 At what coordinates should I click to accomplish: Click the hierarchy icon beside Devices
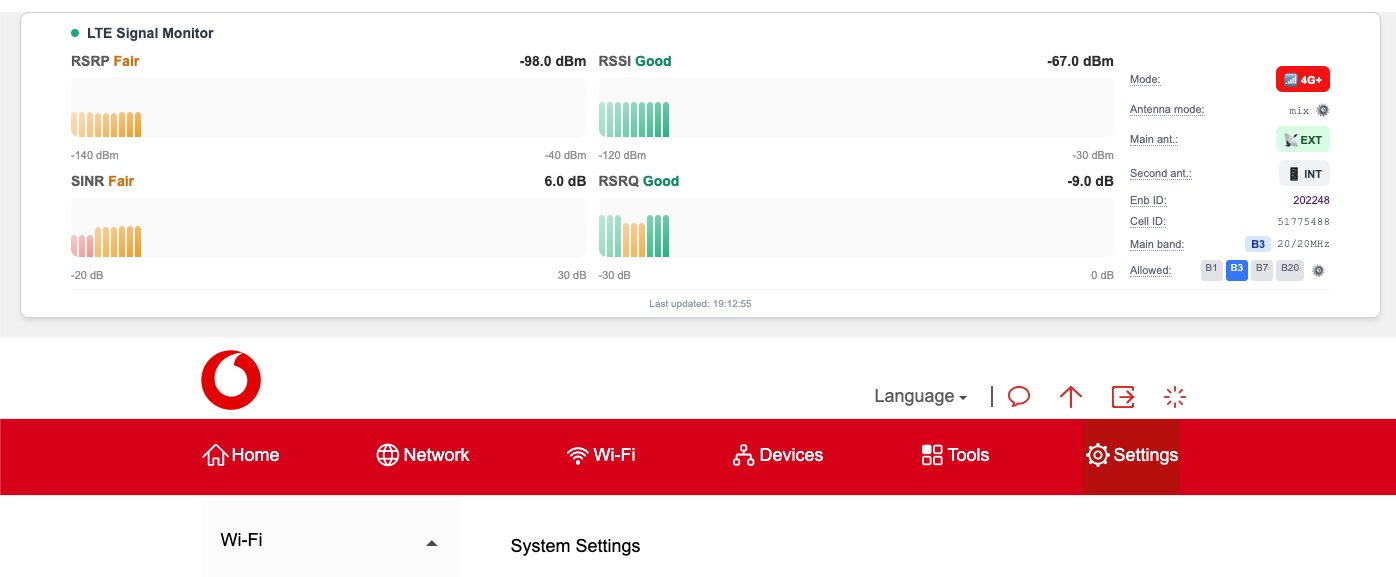(744, 455)
